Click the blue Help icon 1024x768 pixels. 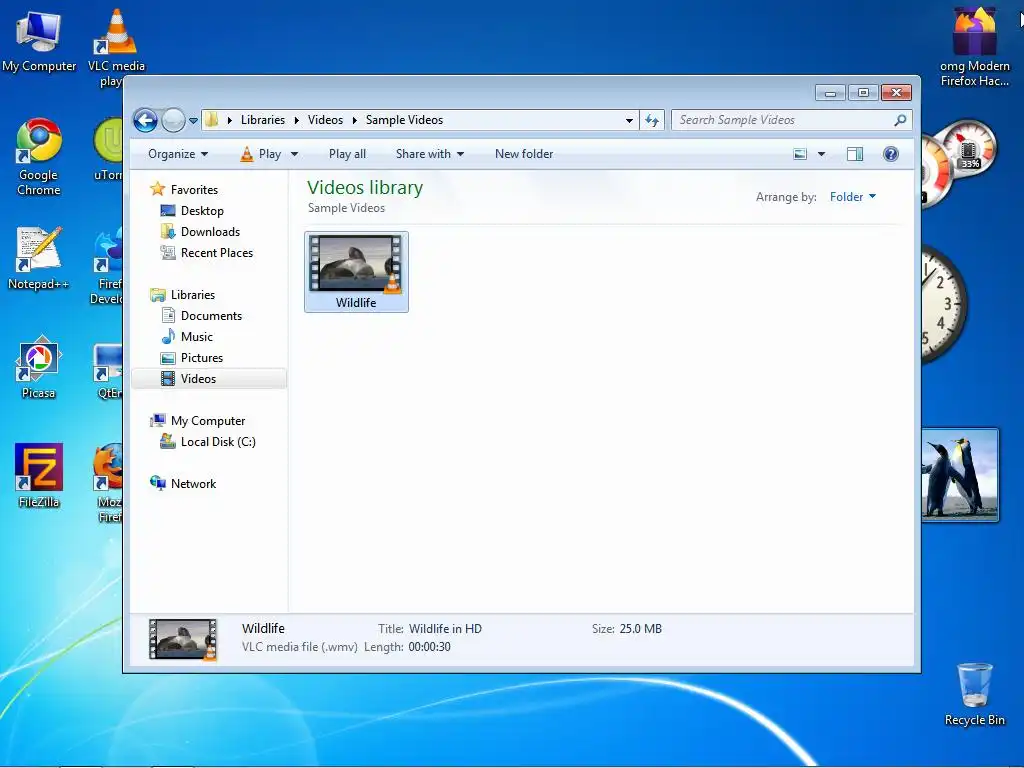[891, 154]
